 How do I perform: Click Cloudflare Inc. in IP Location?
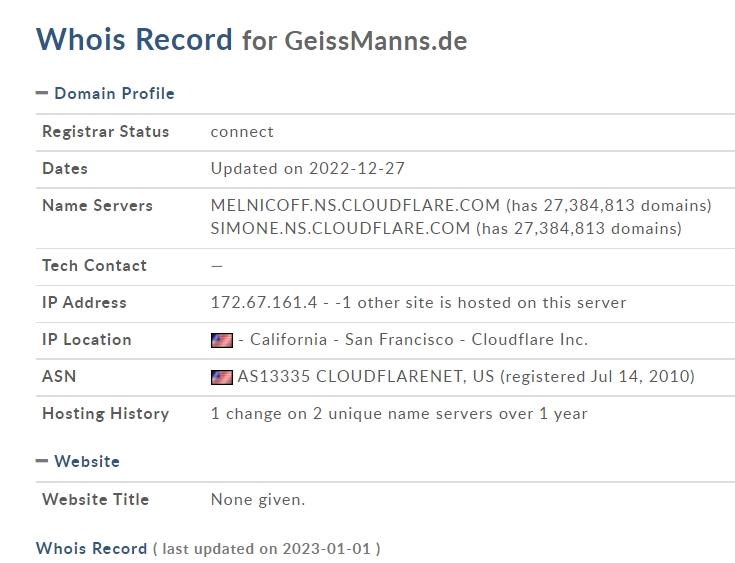pos(529,339)
